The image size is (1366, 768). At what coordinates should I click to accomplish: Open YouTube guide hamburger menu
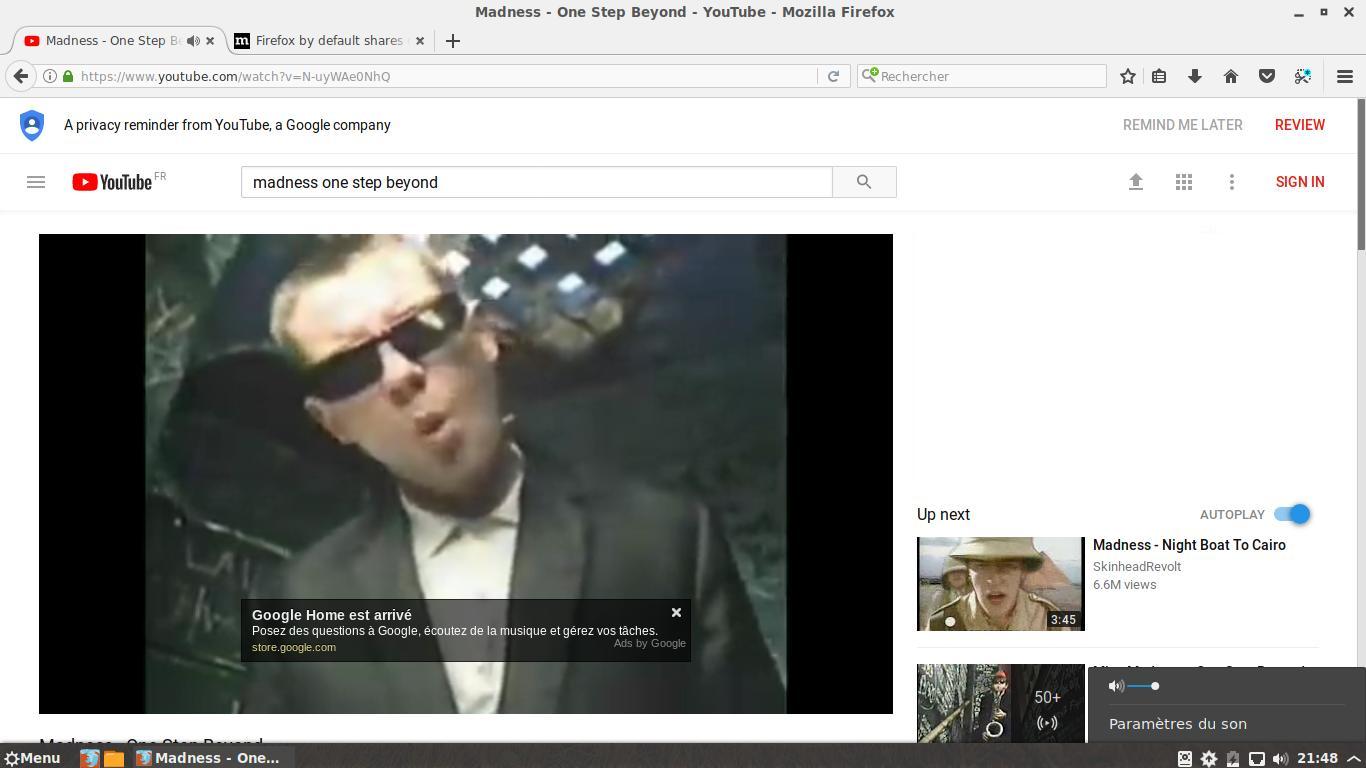point(36,182)
